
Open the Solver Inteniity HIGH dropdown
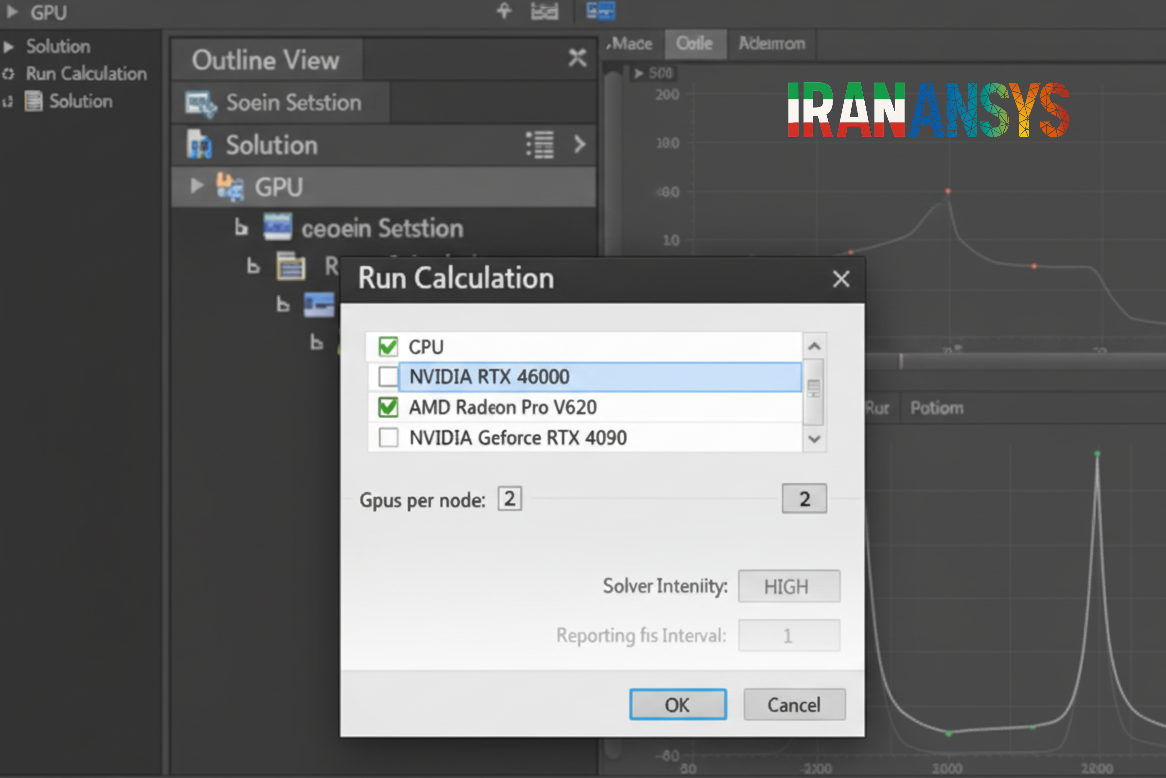(789, 586)
